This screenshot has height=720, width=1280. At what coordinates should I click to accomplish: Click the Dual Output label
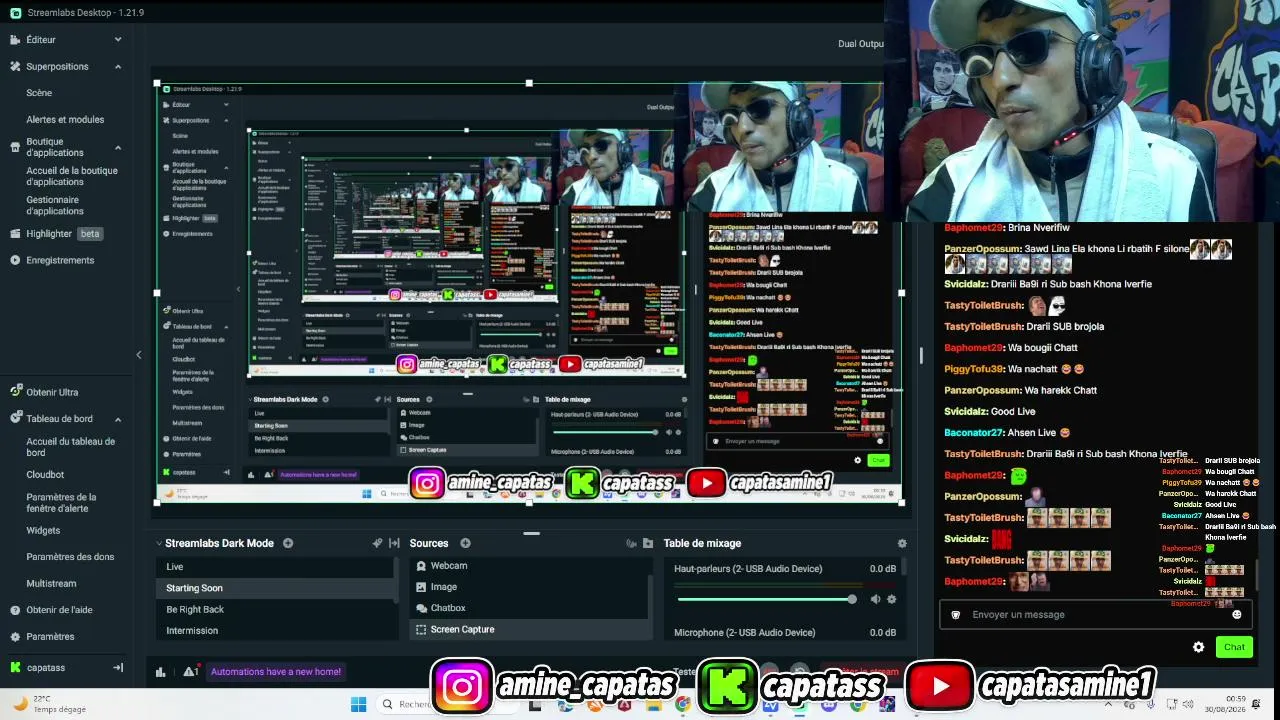(x=860, y=44)
